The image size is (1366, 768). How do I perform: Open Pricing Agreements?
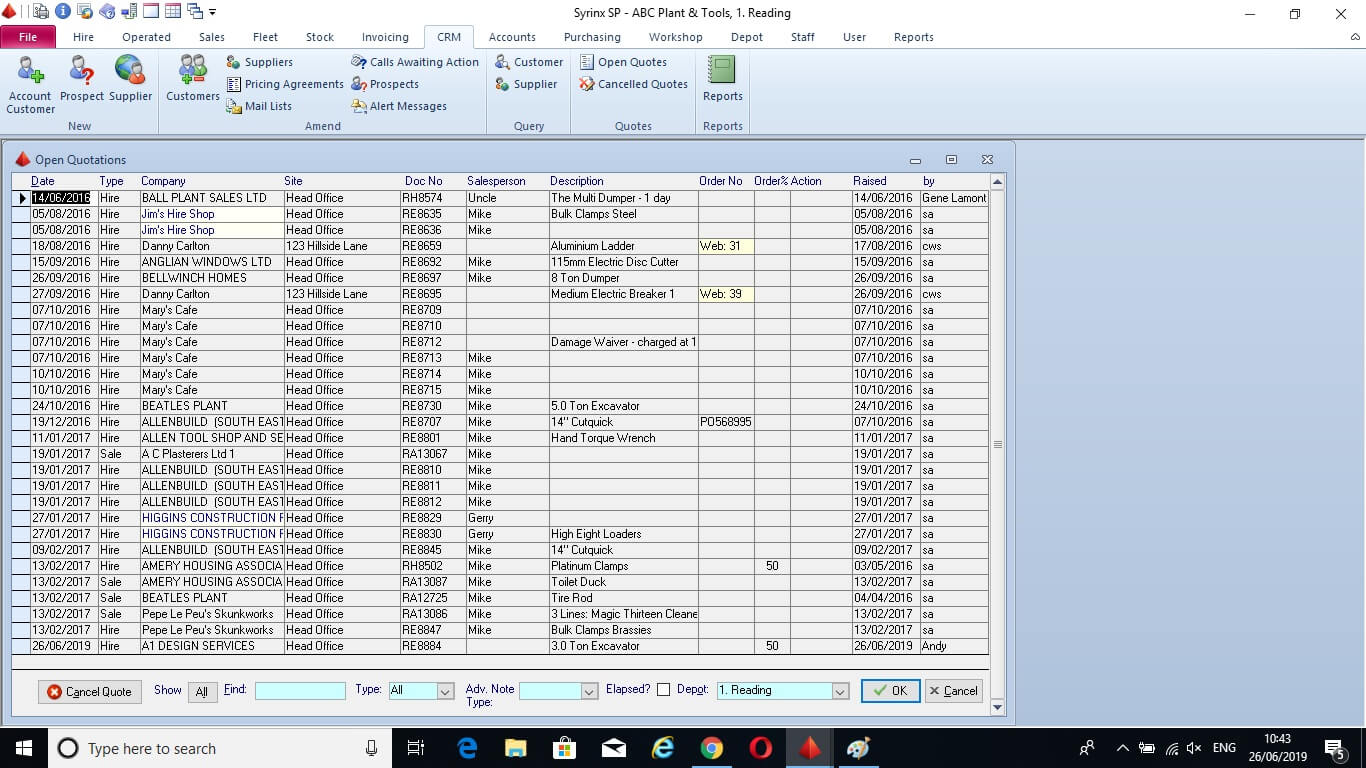[x=285, y=84]
